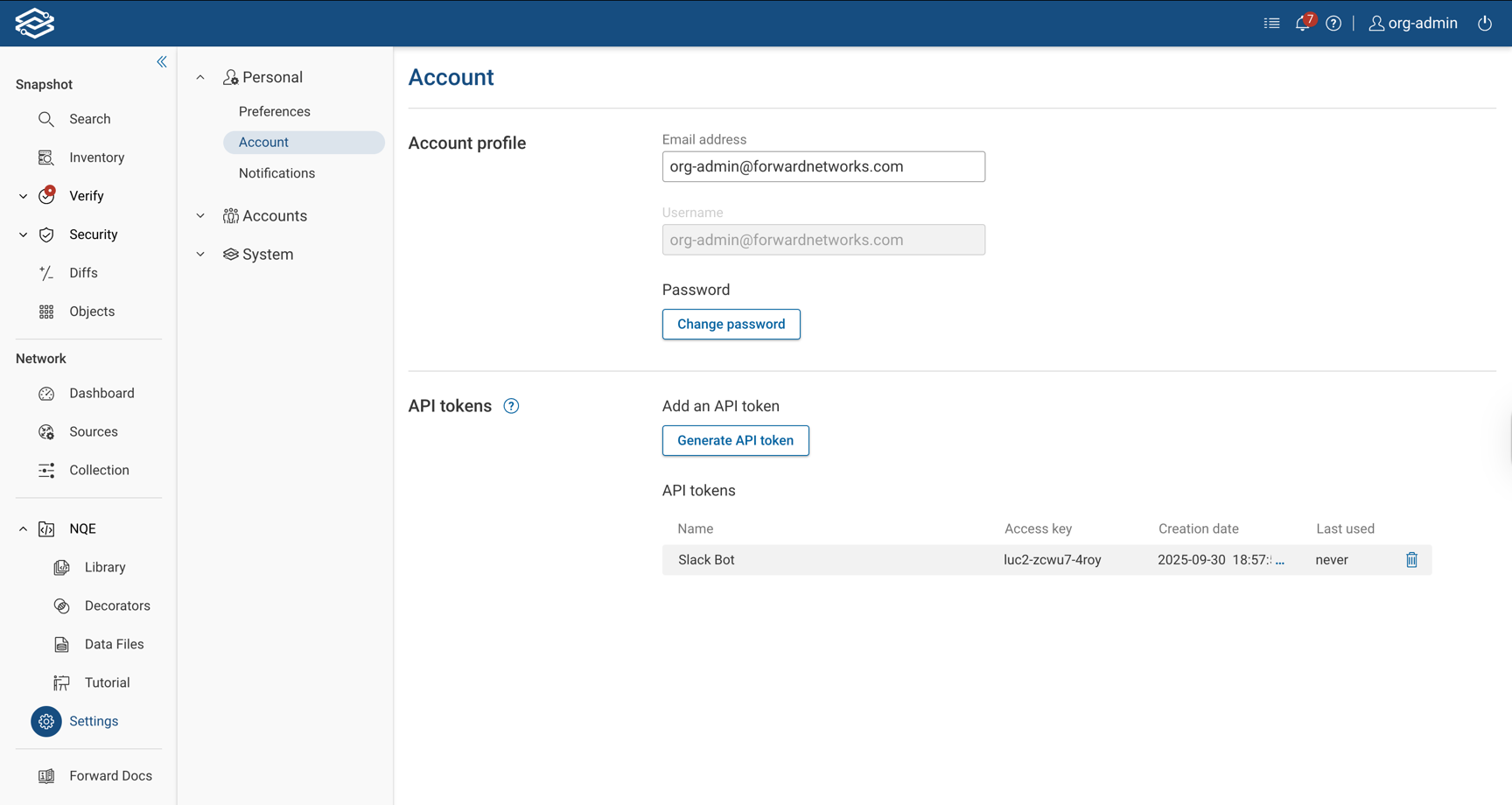
Task: Delete the Slack Bot API token
Action: (x=1410, y=559)
